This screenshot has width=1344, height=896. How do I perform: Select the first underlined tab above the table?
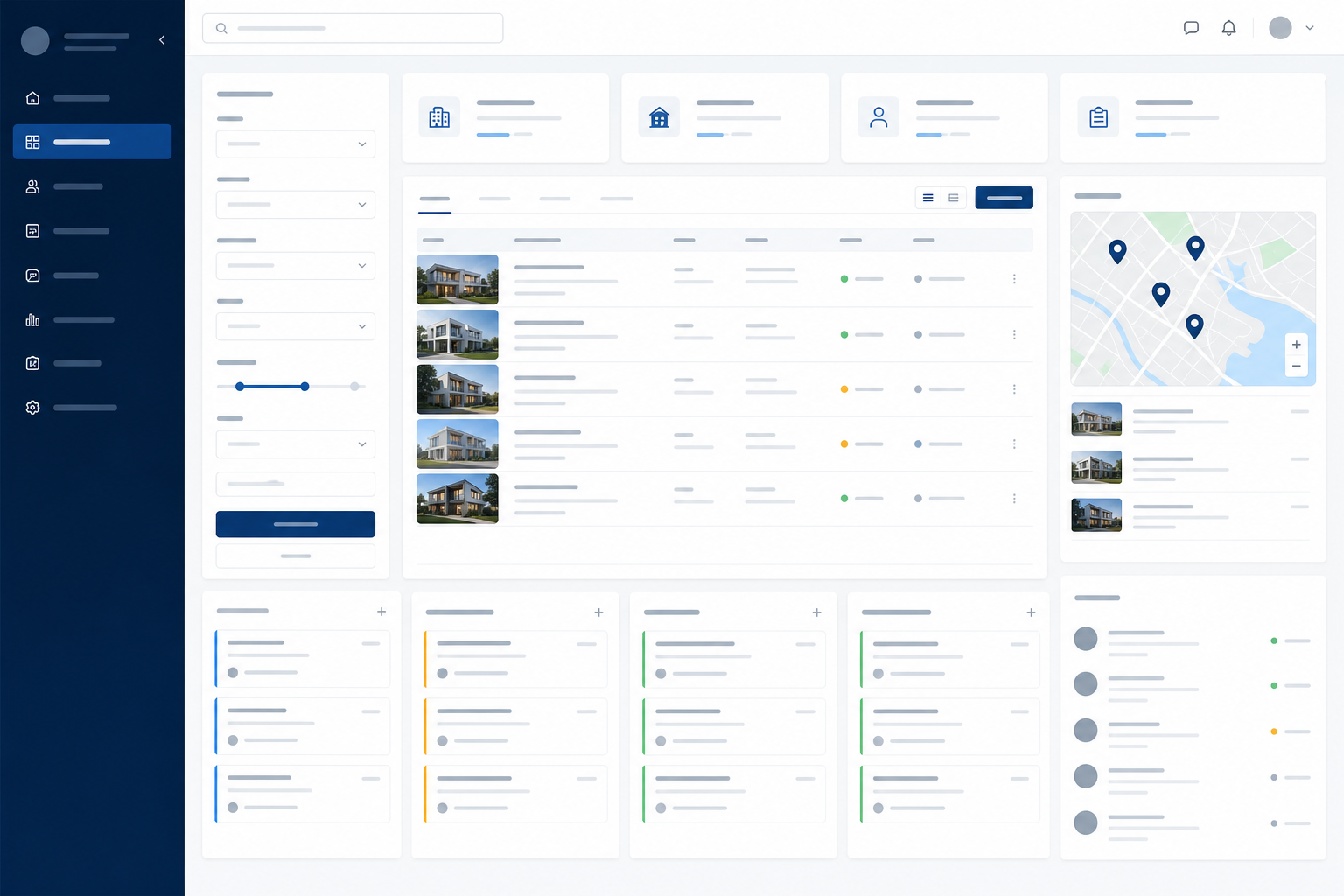click(x=435, y=199)
